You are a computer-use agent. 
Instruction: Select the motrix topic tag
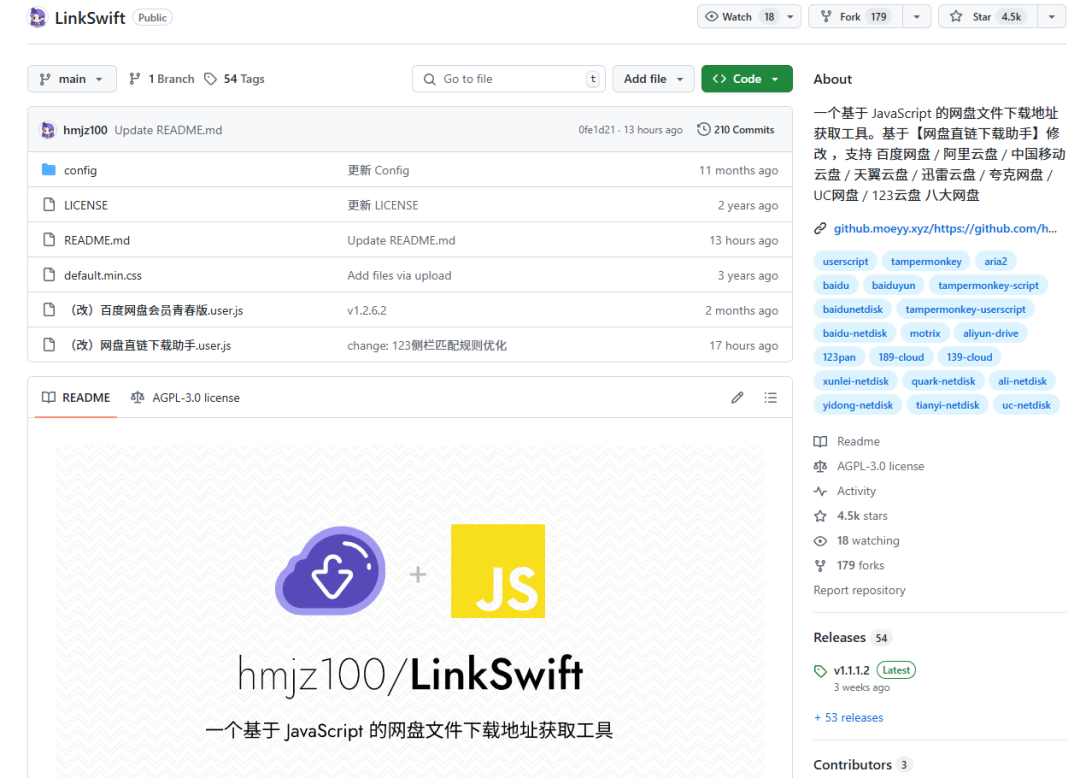[x=924, y=333]
